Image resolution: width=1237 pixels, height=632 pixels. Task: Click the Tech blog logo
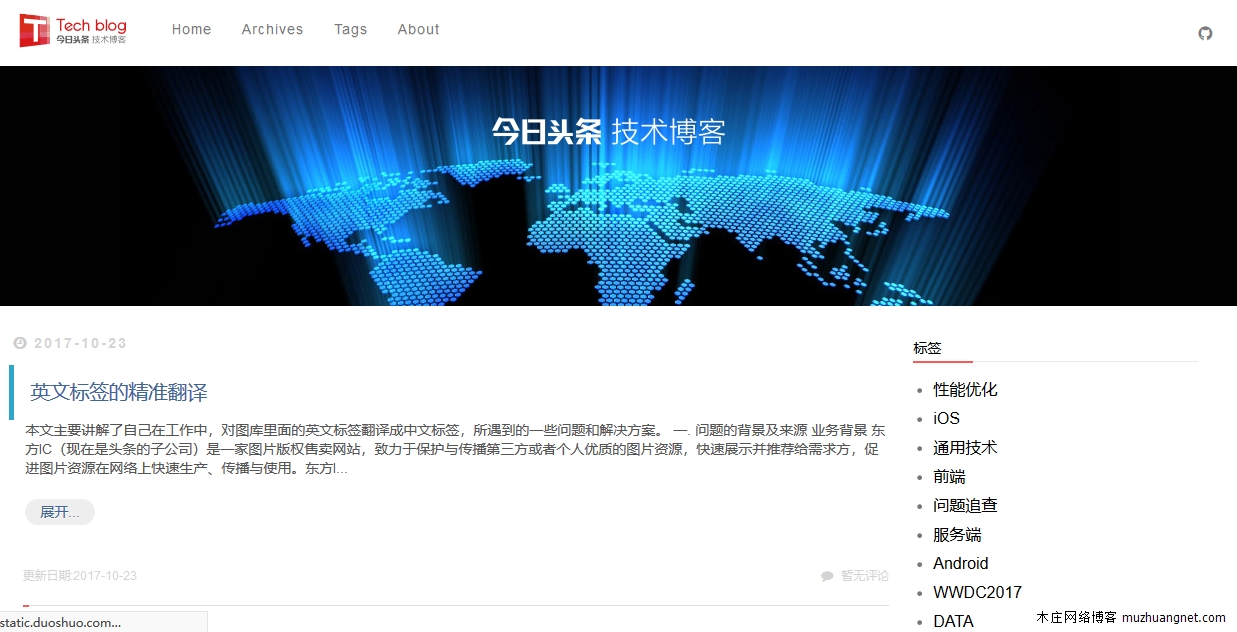pyautogui.click(x=75, y=30)
